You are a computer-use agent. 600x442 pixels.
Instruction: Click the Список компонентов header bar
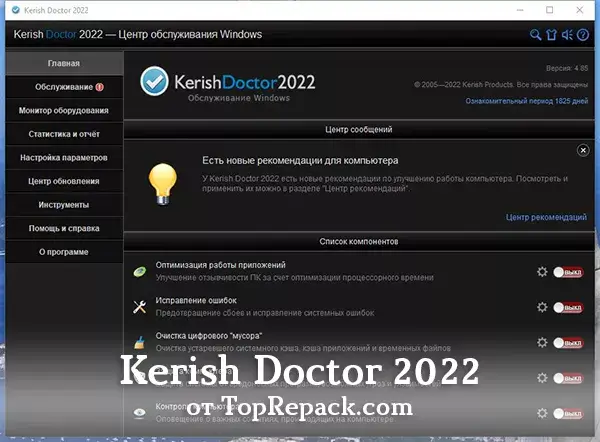(x=359, y=241)
